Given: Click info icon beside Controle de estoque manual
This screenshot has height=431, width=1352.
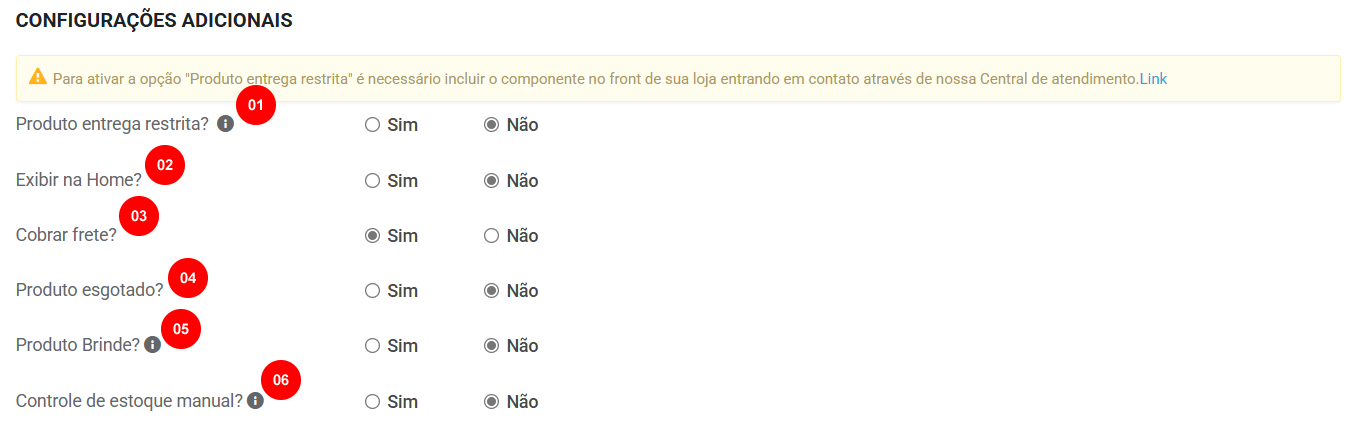Looking at the screenshot, I should tap(255, 400).
